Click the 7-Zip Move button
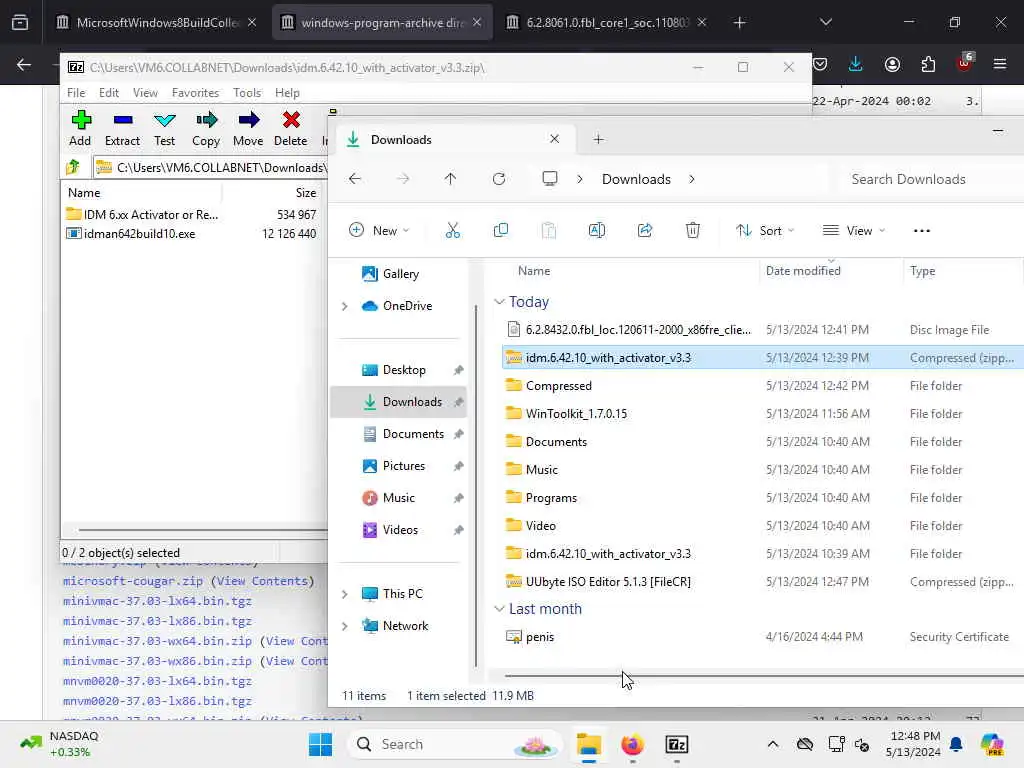The width and height of the screenshot is (1024, 768). pos(248,128)
